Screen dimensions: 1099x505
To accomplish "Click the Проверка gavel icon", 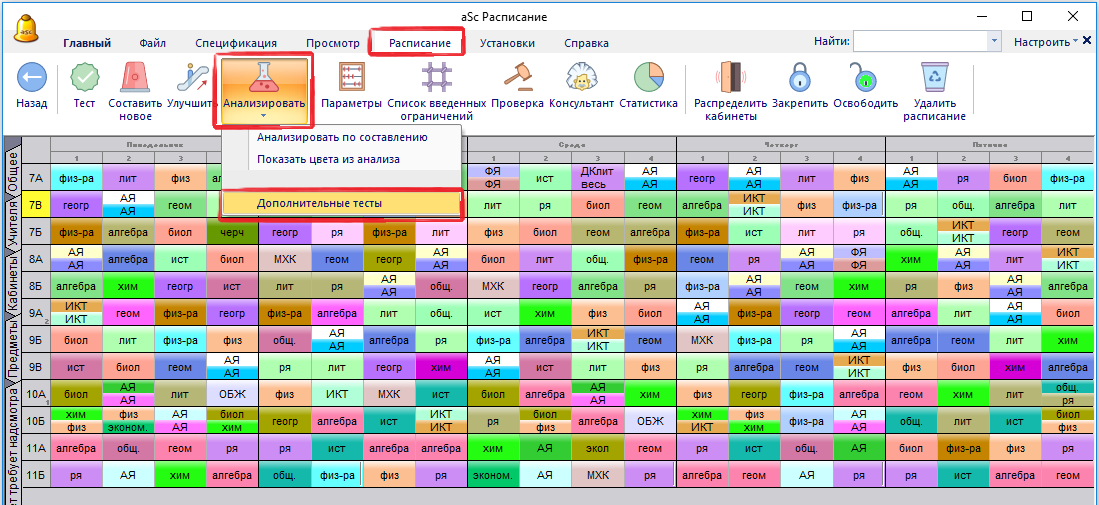I will pos(517,78).
